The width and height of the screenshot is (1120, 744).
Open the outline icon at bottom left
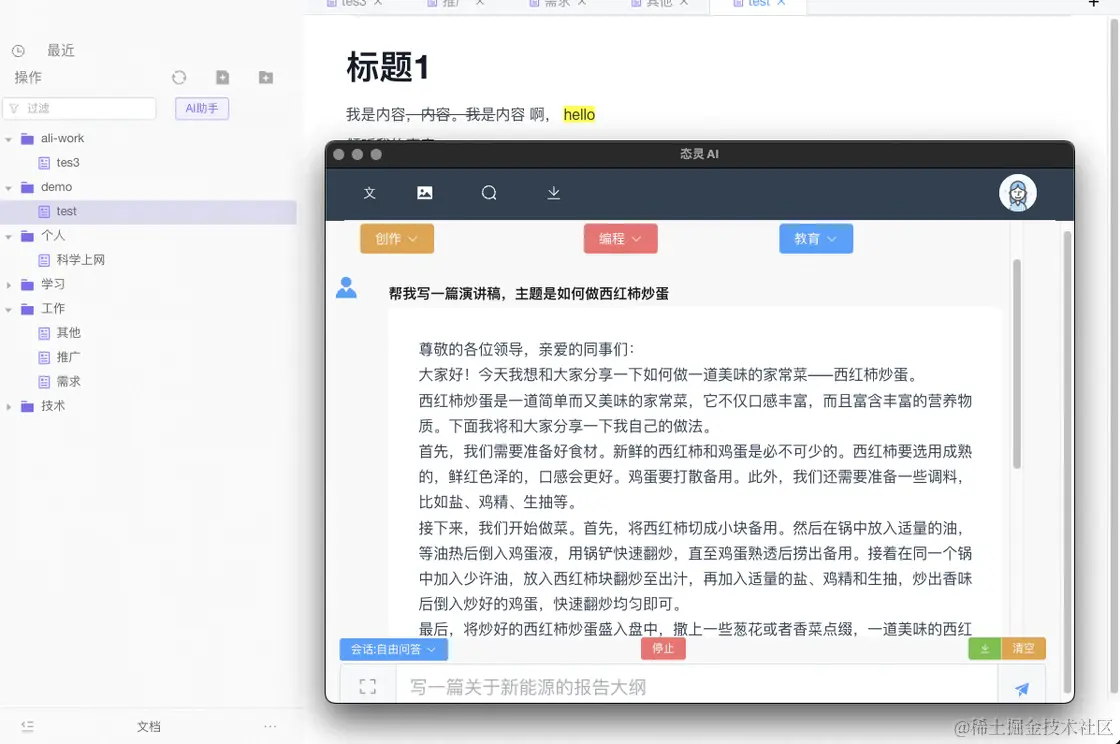click(27, 726)
